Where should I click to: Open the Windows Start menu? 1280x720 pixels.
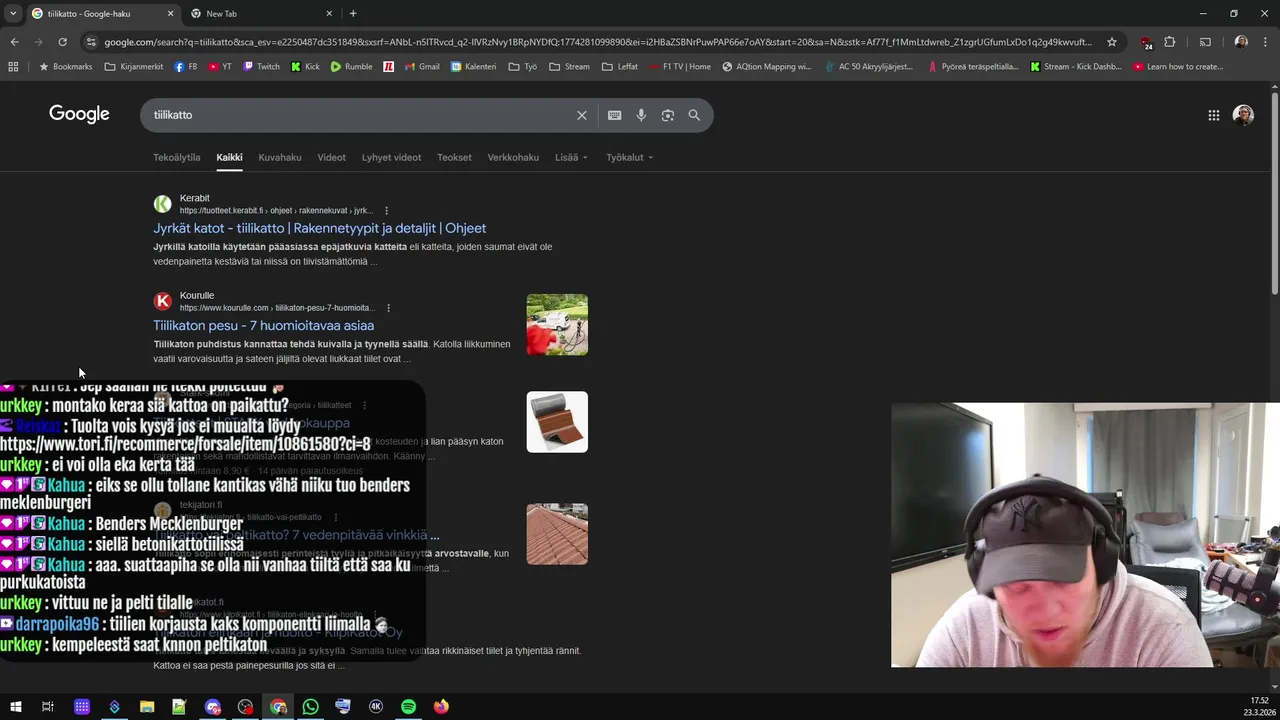(15, 706)
